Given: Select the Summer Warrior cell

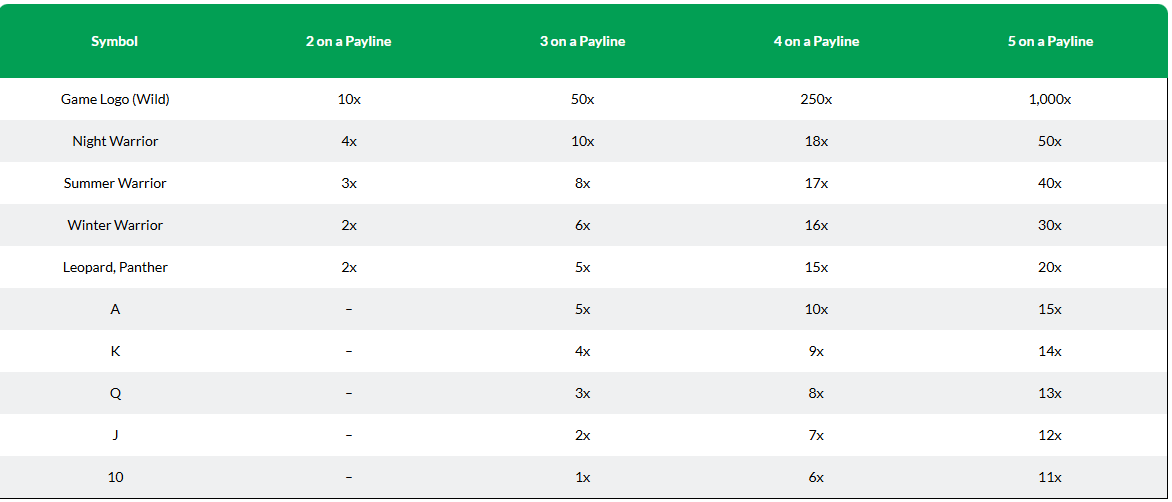Looking at the screenshot, I should coord(115,183).
